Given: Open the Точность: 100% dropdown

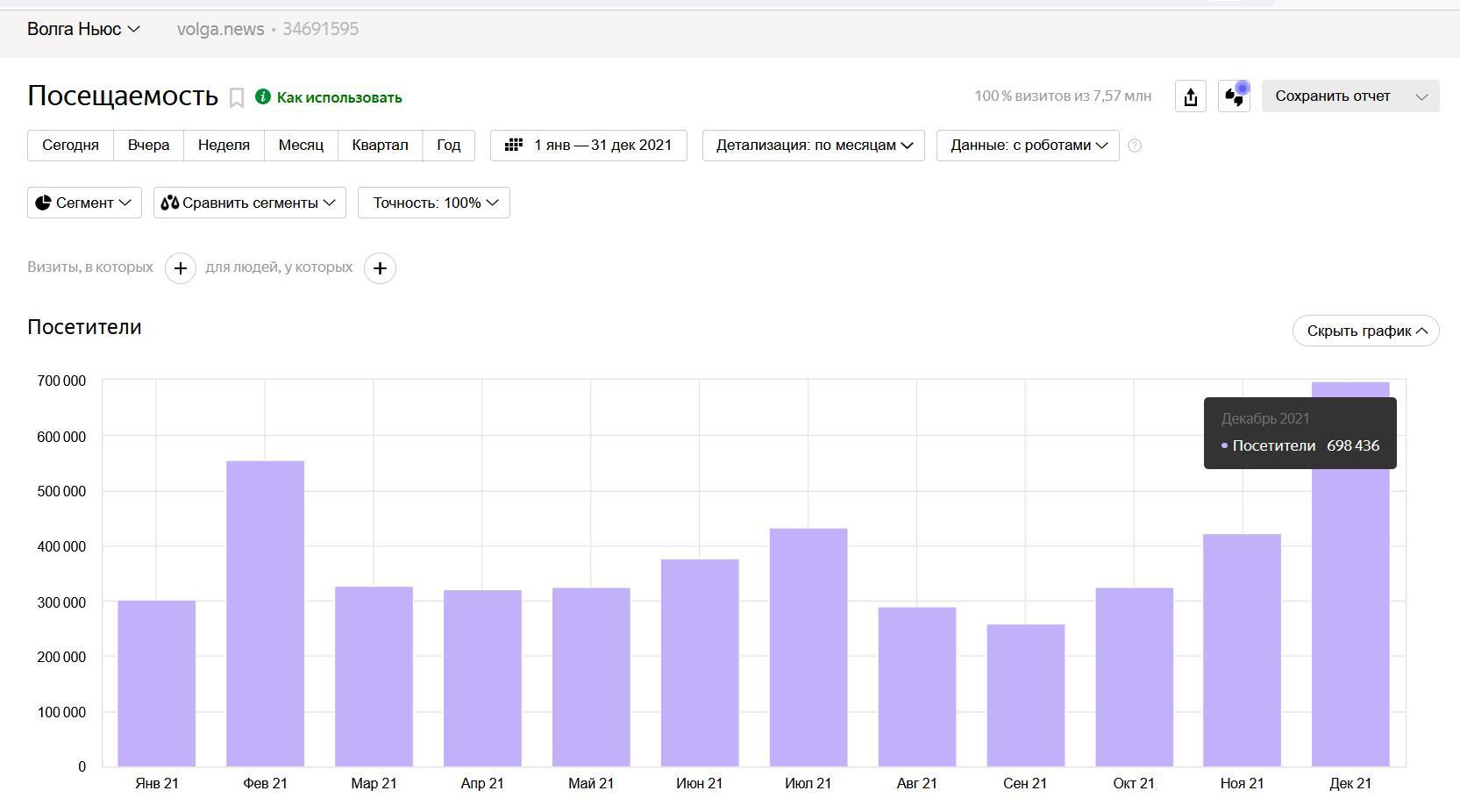Looking at the screenshot, I should 434,203.
